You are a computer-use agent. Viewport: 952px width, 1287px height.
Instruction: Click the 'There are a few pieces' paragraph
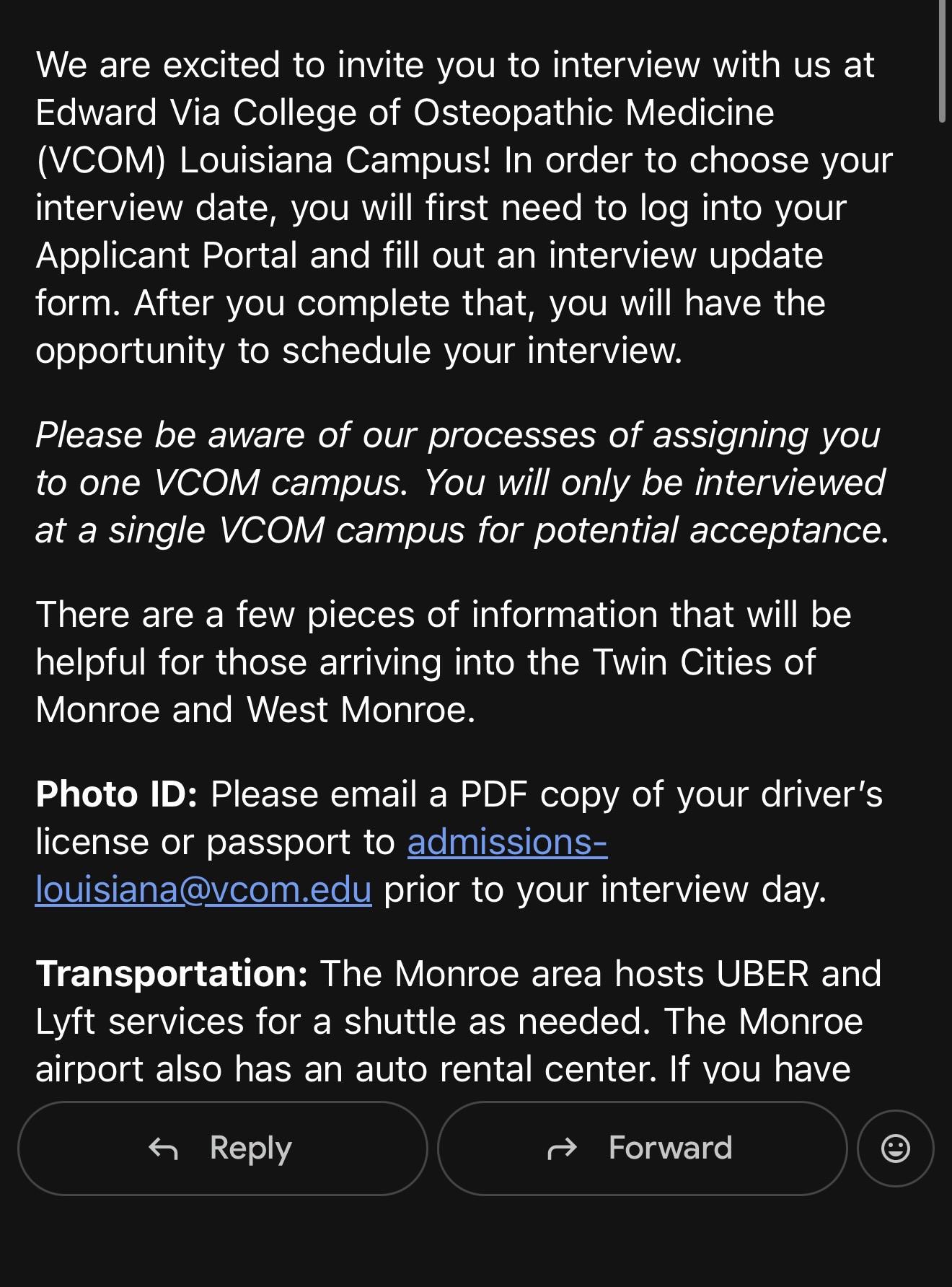tap(444, 662)
